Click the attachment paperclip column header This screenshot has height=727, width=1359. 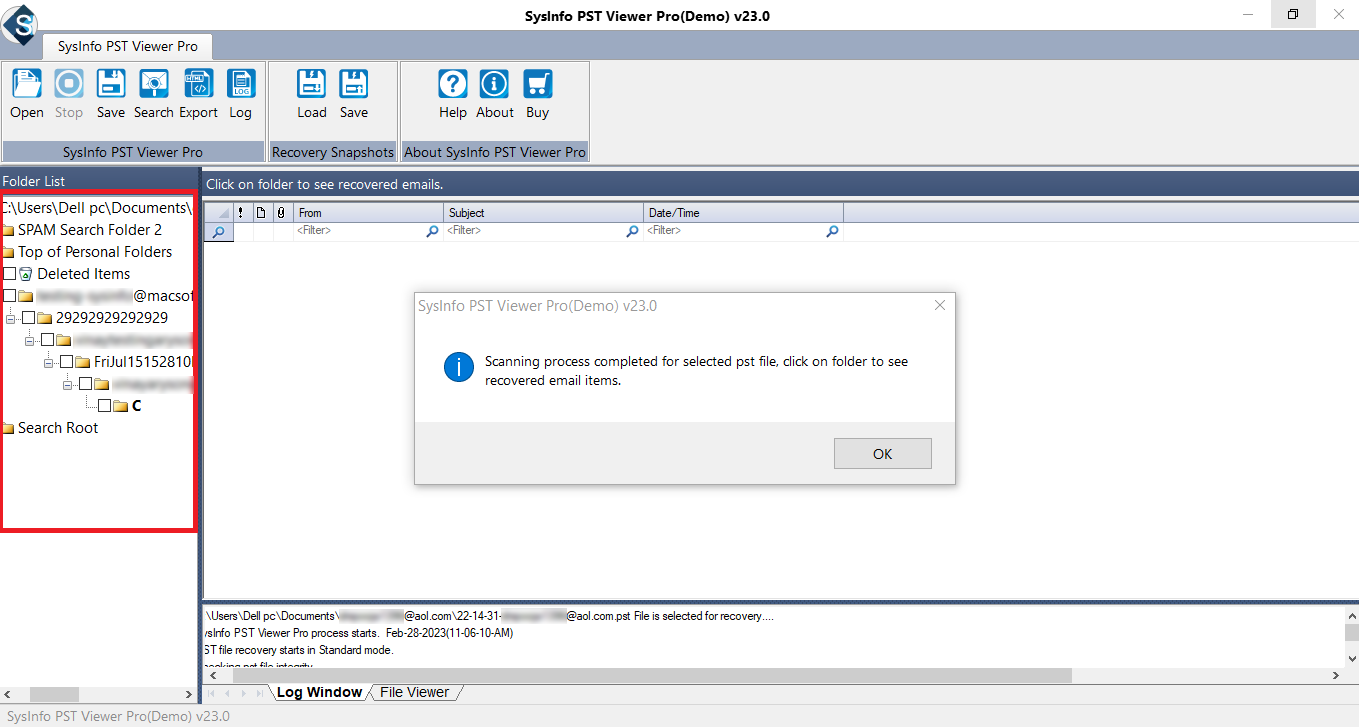point(281,212)
